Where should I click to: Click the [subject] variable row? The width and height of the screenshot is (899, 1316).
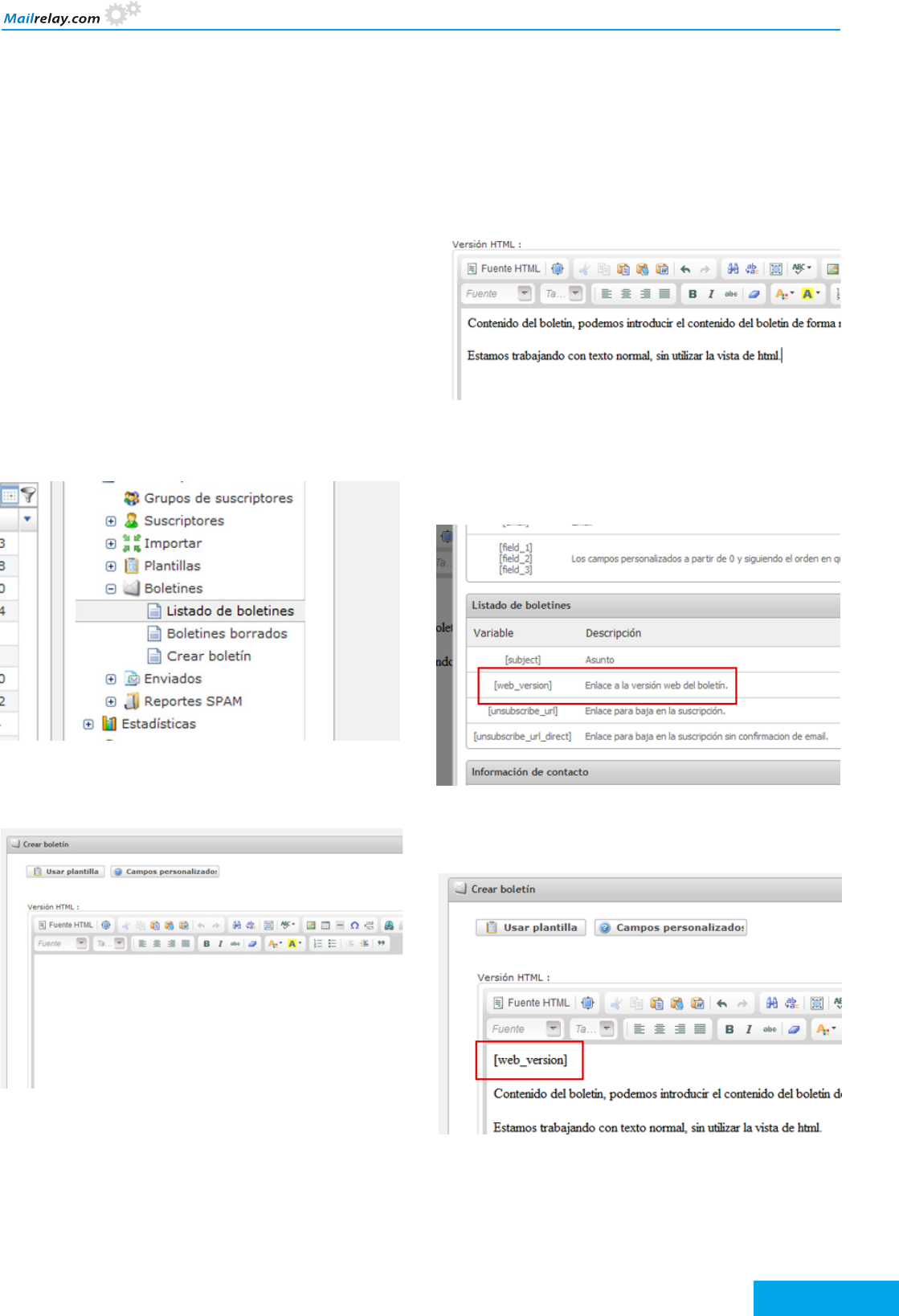pyautogui.click(x=654, y=660)
